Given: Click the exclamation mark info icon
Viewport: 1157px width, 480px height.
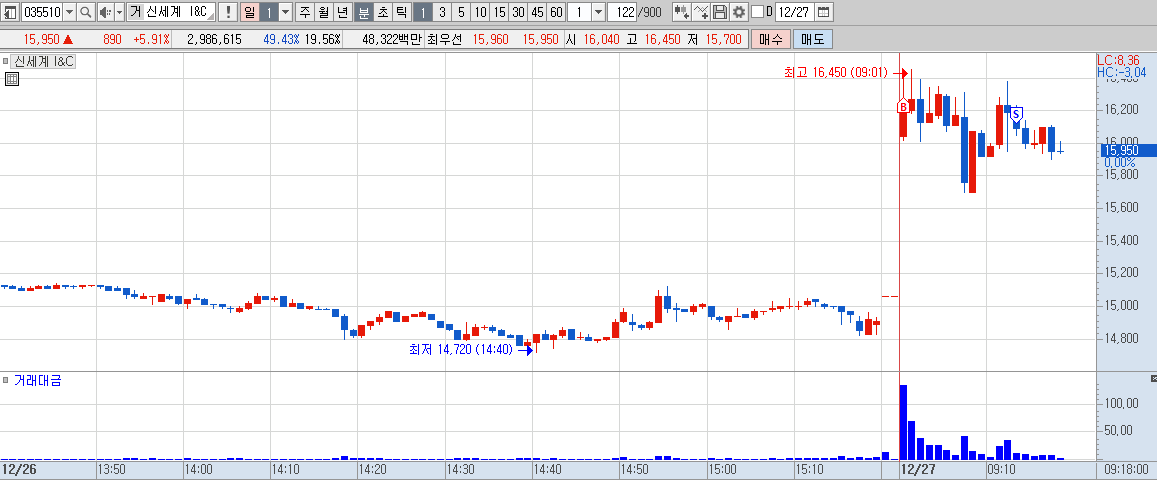Looking at the screenshot, I should click(228, 12).
